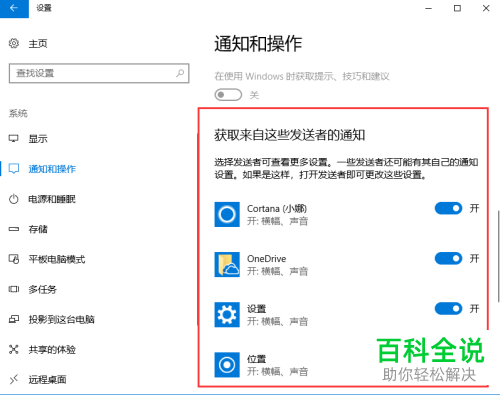500x395 pixels.
Task: Click the search magnifier icon
Action: (x=180, y=73)
